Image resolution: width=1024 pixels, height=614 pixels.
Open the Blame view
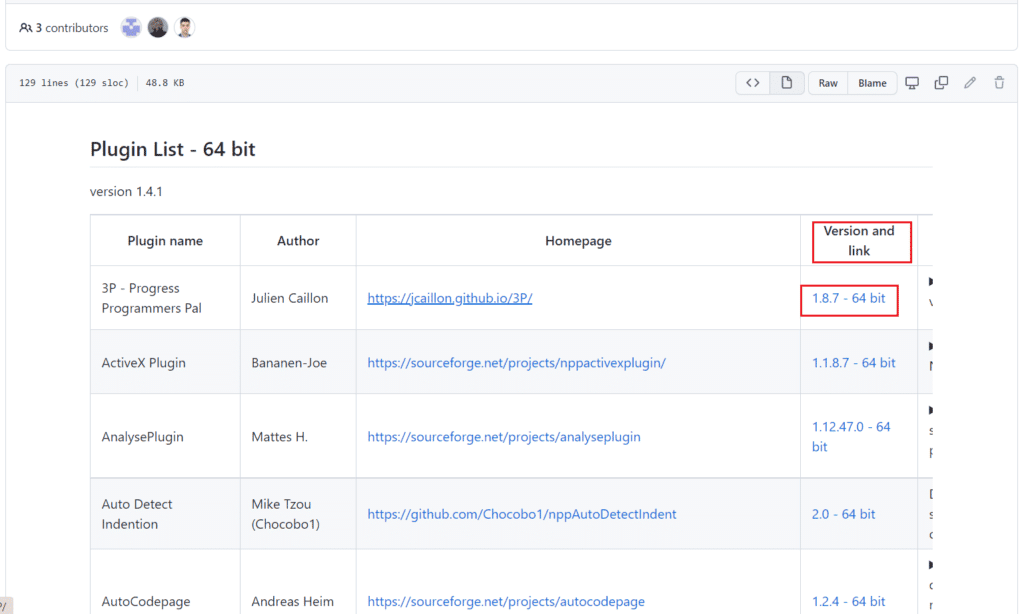(871, 83)
